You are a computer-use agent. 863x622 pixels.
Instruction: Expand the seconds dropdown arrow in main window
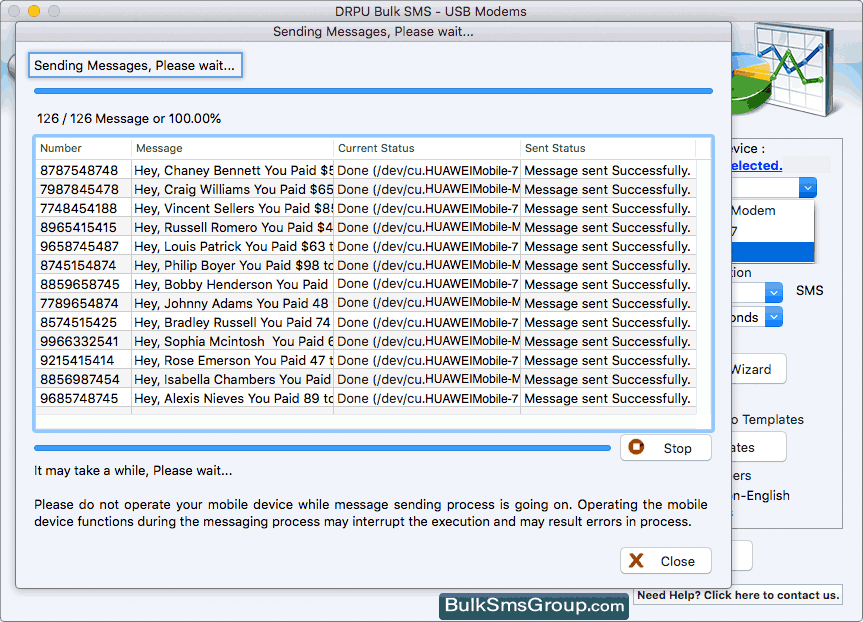[774, 317]
